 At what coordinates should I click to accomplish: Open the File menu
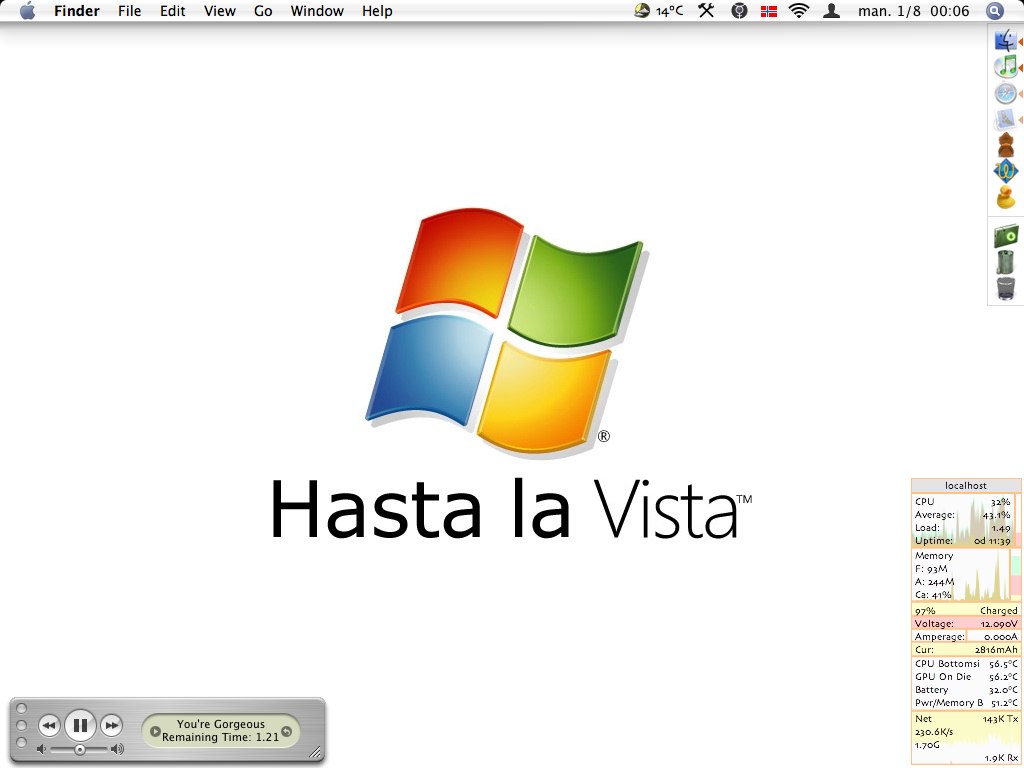pyautogui.click(x=129, y=10)
